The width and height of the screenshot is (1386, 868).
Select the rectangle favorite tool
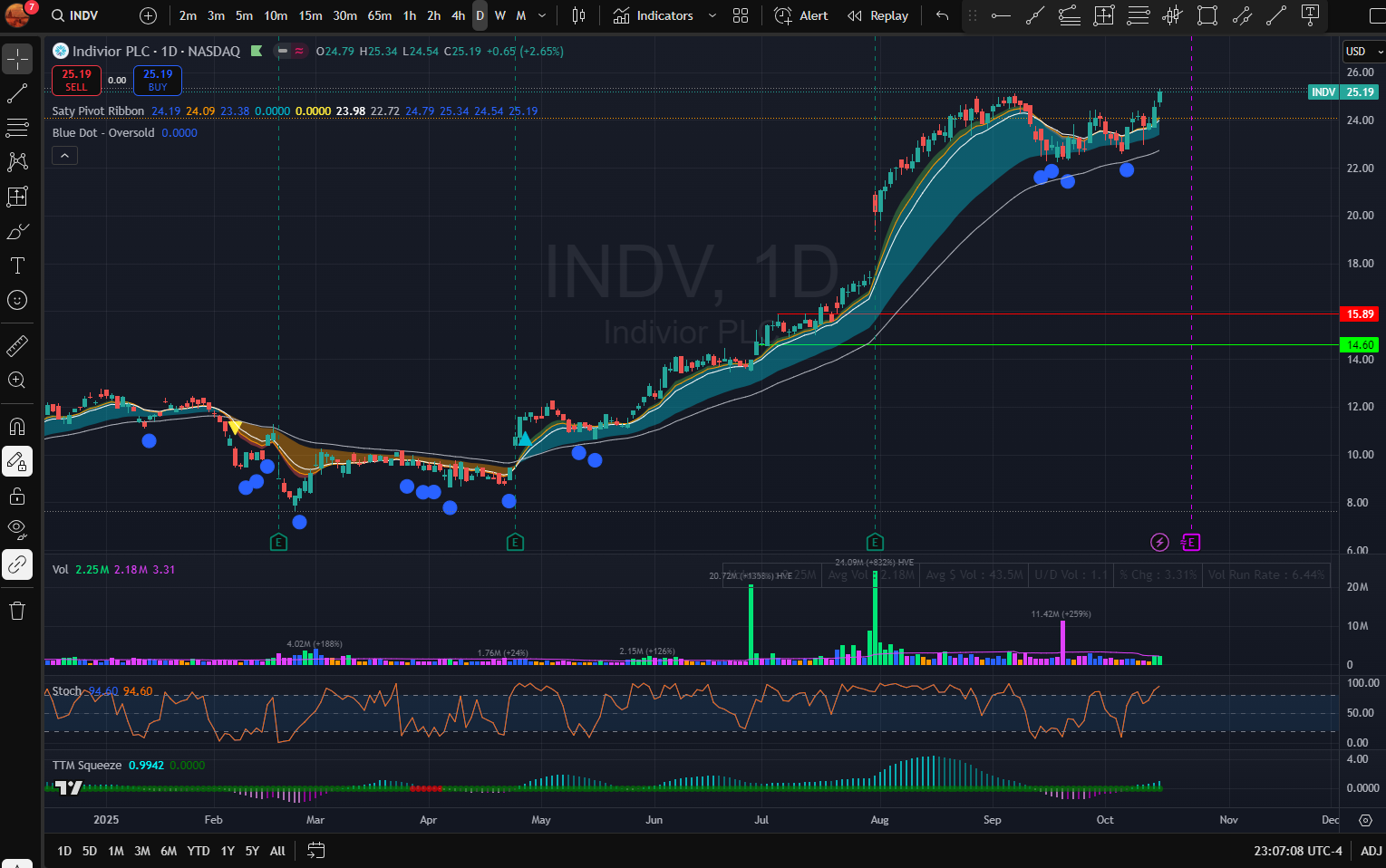tap(1207, 15)
